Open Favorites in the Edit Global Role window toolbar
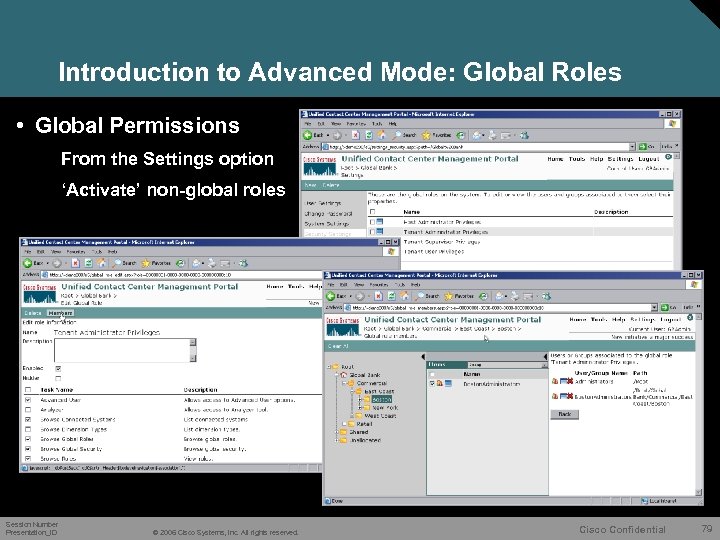Screen dimensions: 720x540 click(x=157, y=263)
